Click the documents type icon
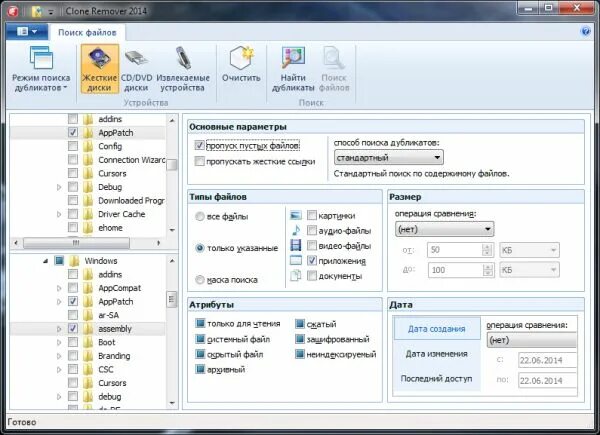Screen dimensions: 600x435 click(295, 275)
